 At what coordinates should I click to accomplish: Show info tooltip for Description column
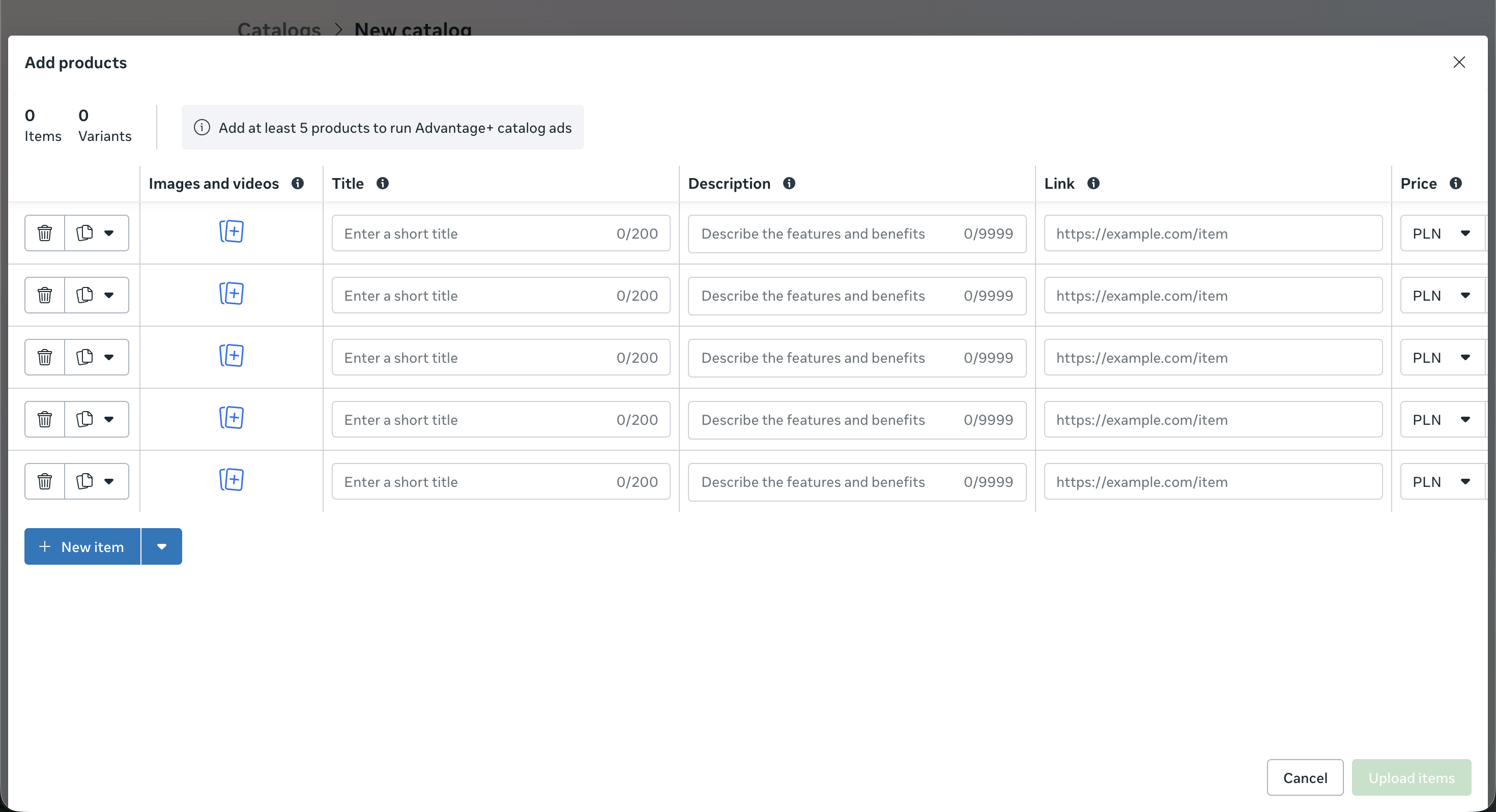(789, 184)
